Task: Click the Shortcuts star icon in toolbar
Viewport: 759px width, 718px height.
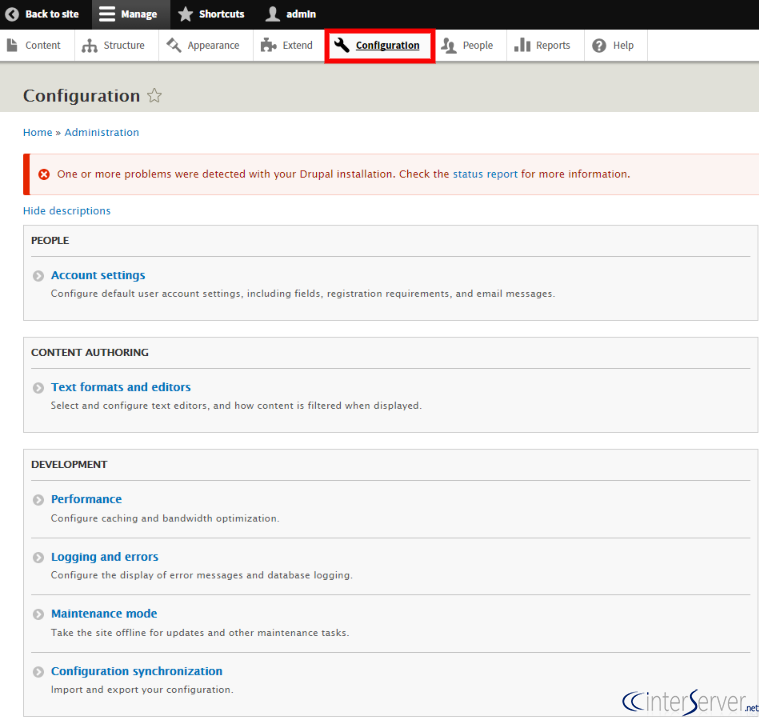Action: (x=185, y=14)
